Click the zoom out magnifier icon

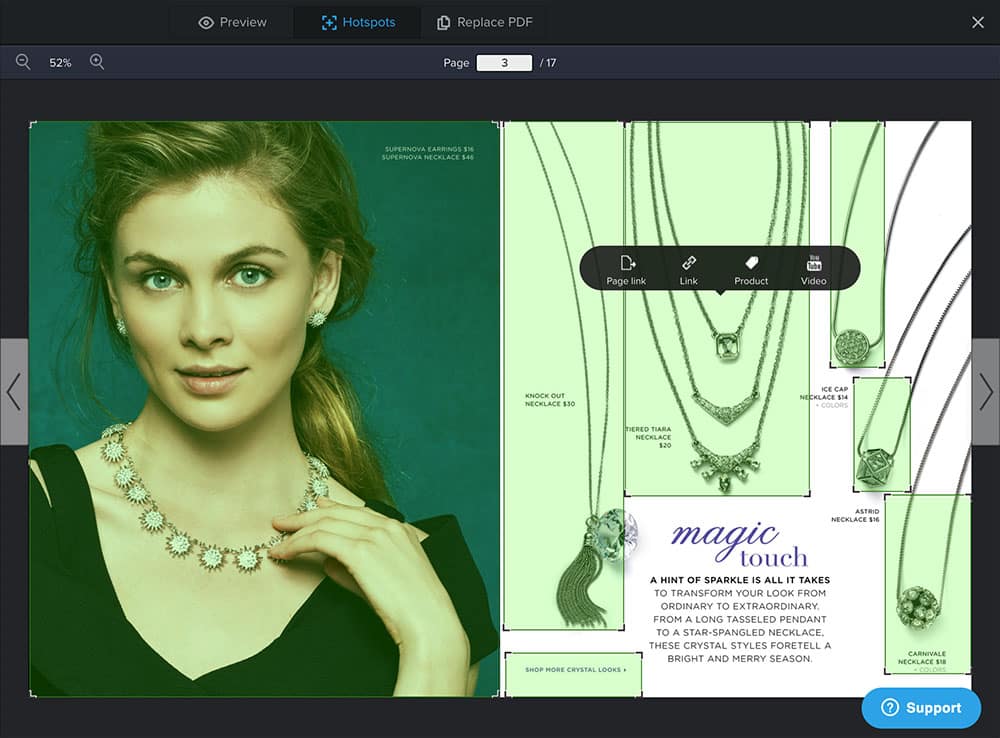point(22,62)
